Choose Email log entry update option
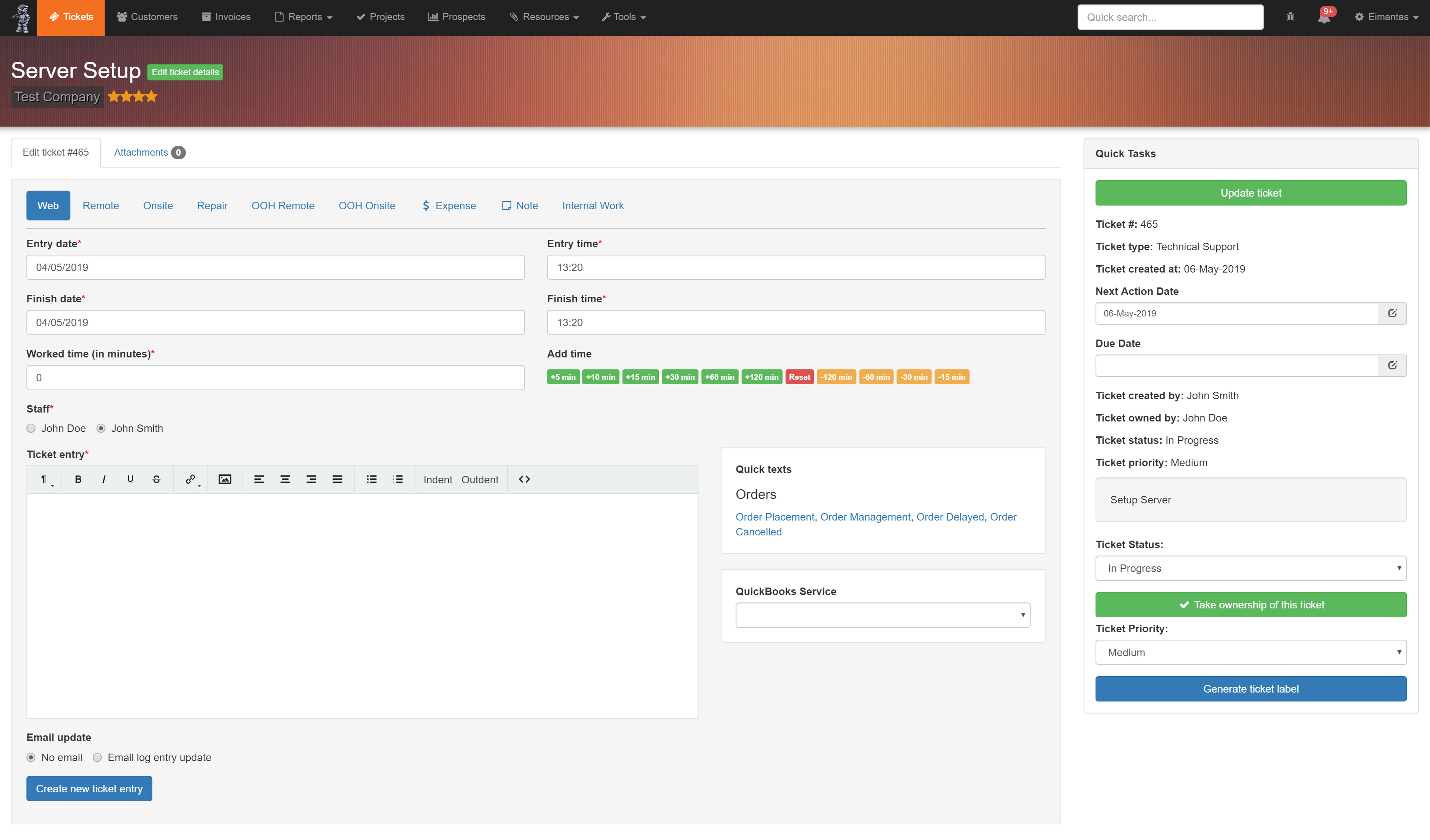 point(98,758)
